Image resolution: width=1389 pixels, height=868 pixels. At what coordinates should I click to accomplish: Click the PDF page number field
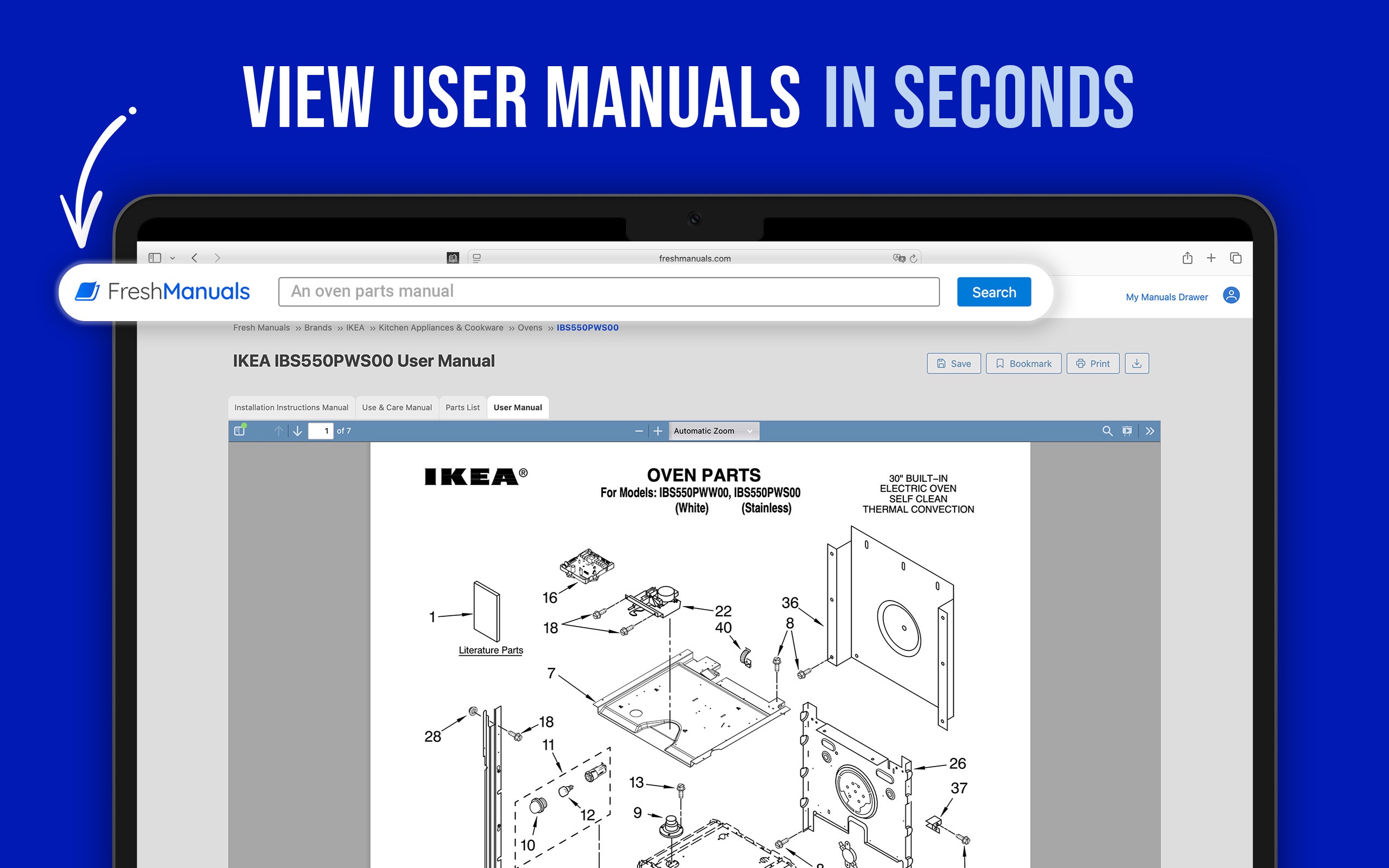pyautogui.click(x=320, y=431)
